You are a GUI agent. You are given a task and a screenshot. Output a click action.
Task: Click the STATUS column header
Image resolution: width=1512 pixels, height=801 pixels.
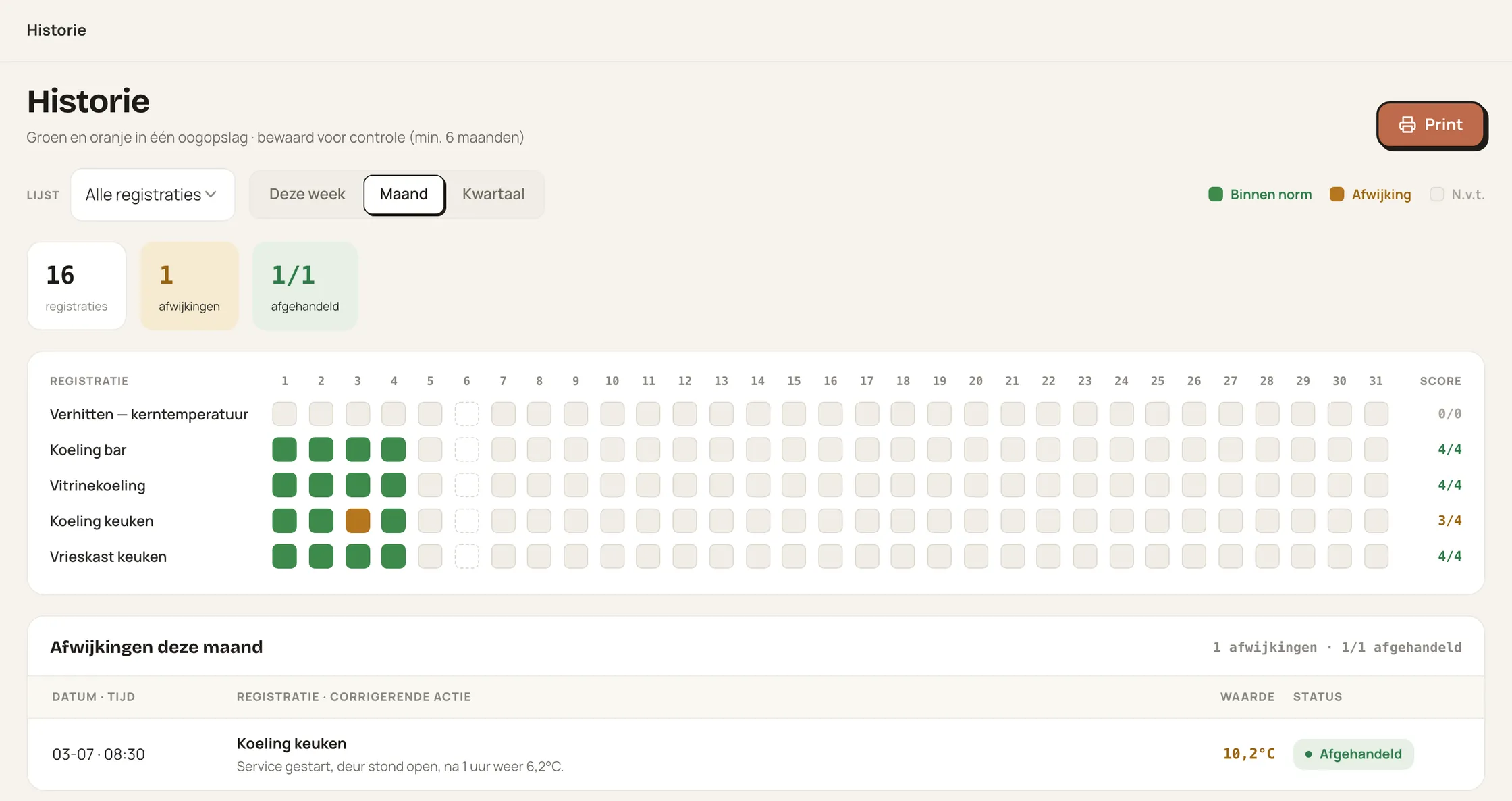1318,697
